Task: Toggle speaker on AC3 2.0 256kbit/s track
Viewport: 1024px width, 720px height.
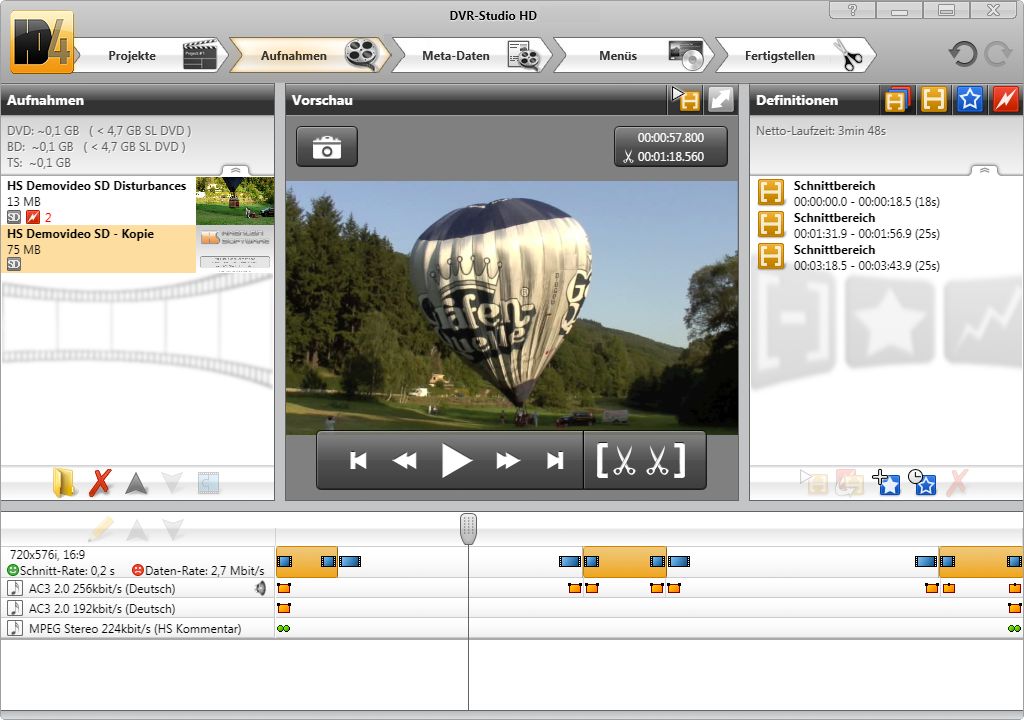Action: click(x=261, y=589)
